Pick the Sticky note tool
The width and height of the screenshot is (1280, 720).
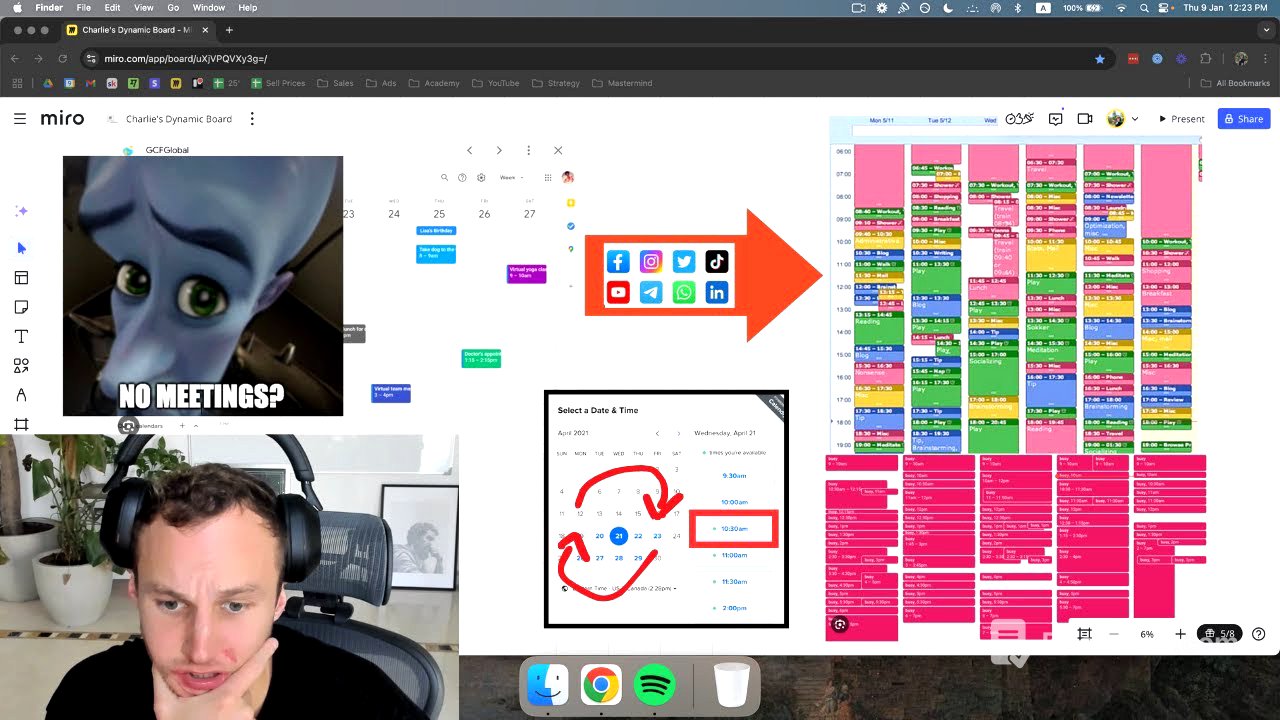(x=21, y=307)
